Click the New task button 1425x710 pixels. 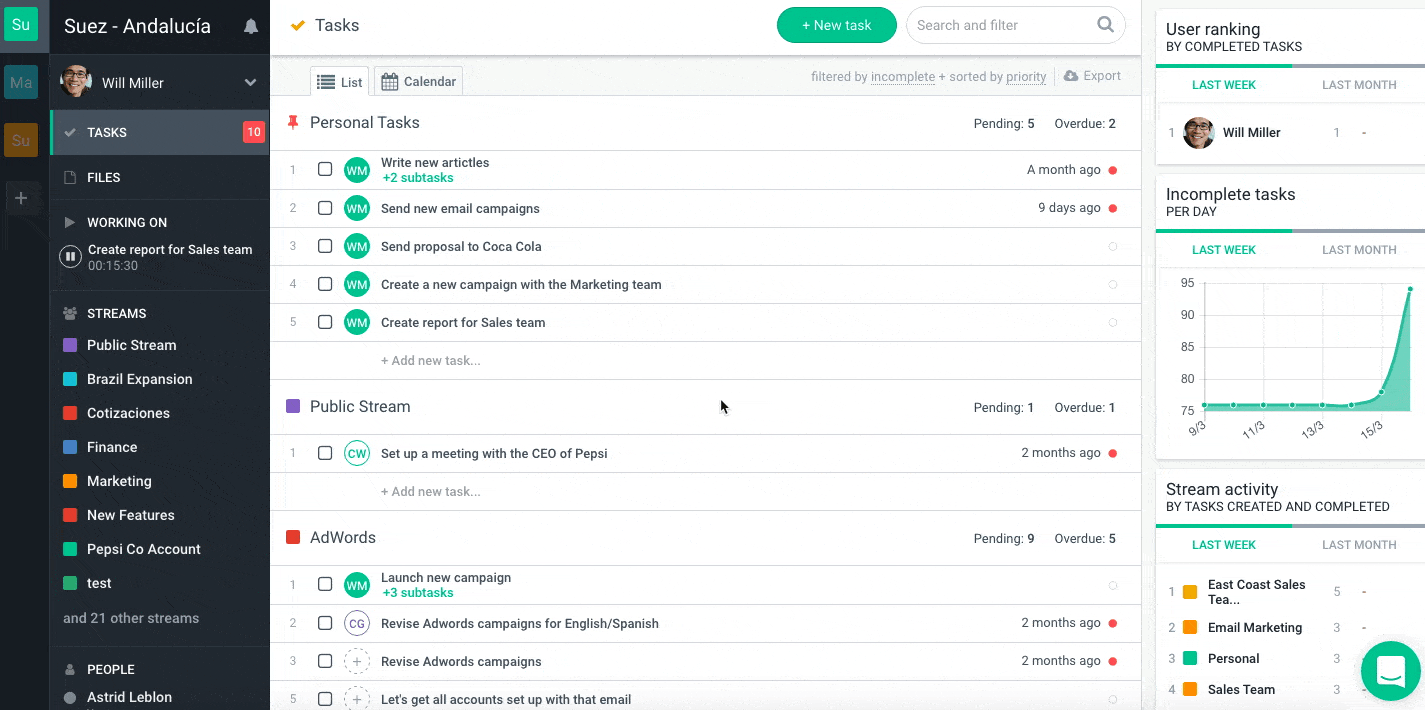(x=836, y=25)
